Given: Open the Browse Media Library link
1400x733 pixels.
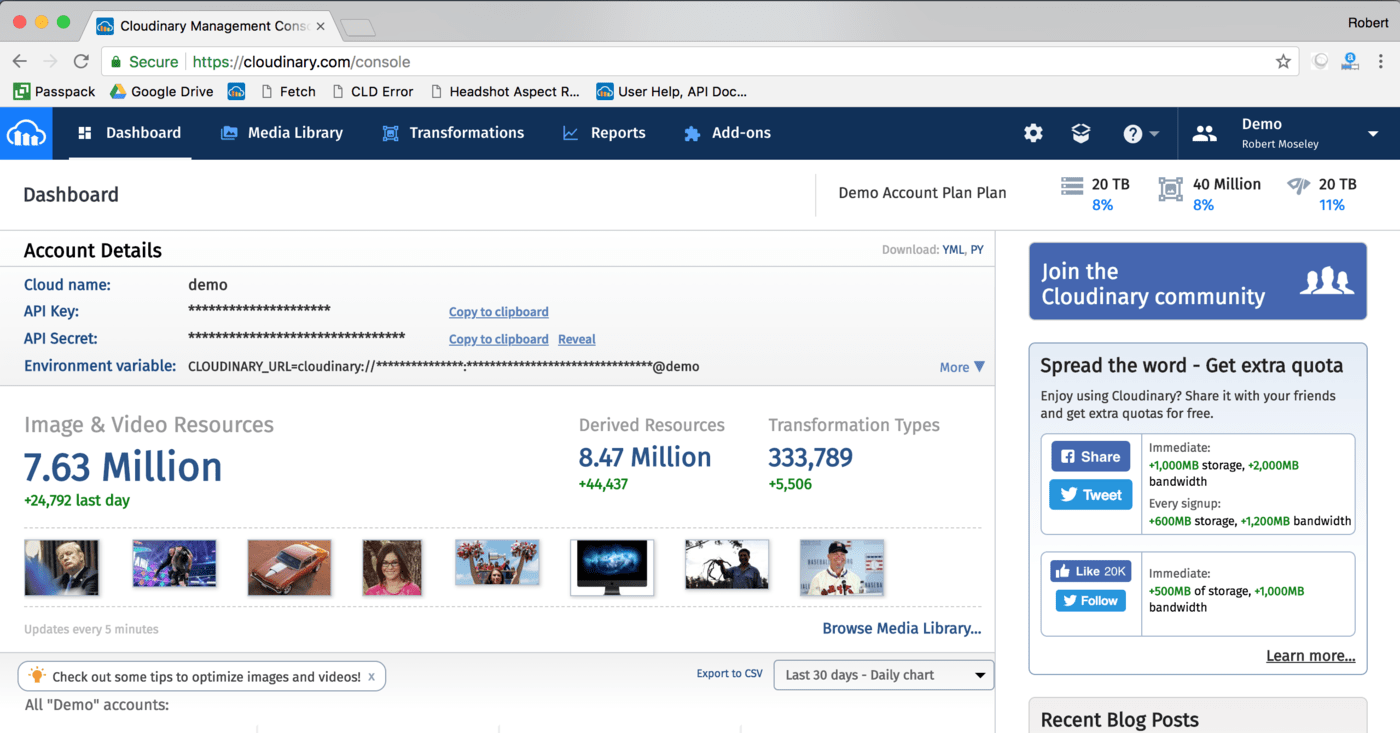Looking at the screenshot, I should pyautogui.click(x=901, y=628).
